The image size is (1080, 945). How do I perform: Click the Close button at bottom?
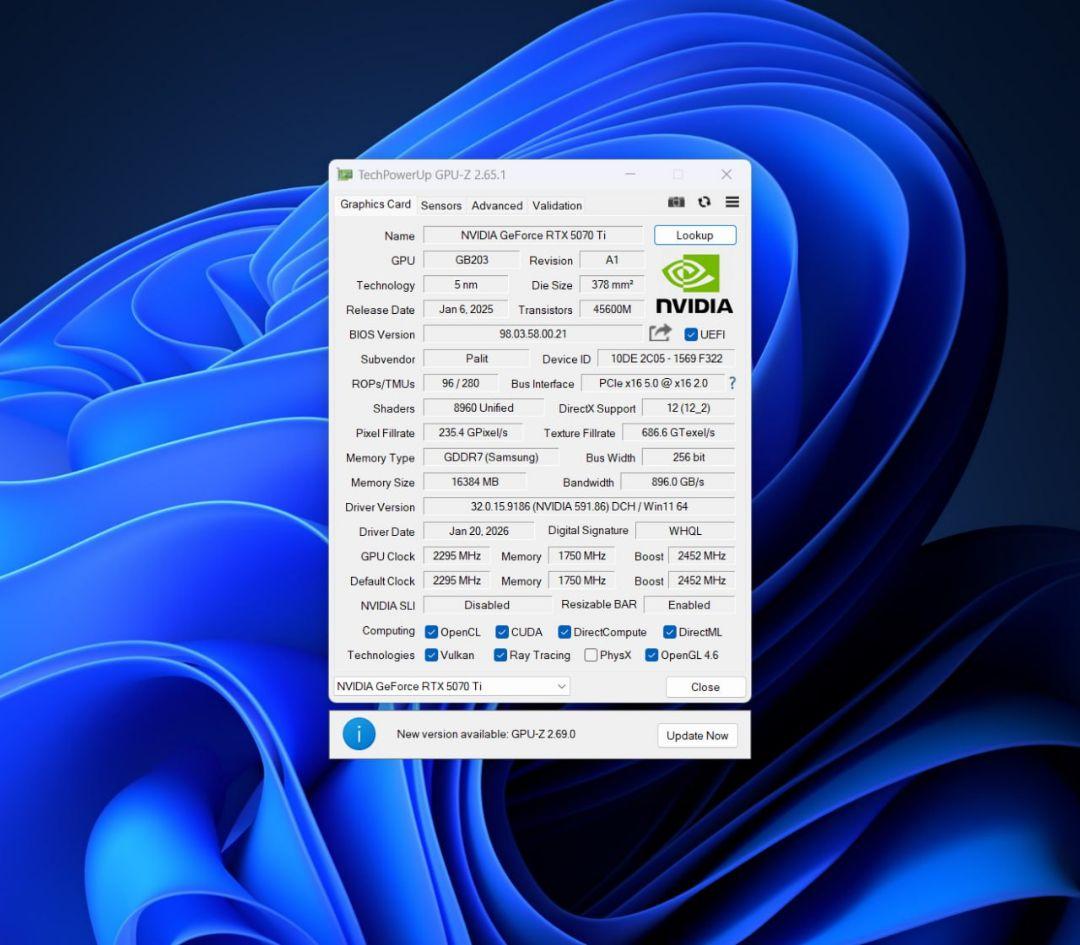pyautogui.click(x=705, y=687)
